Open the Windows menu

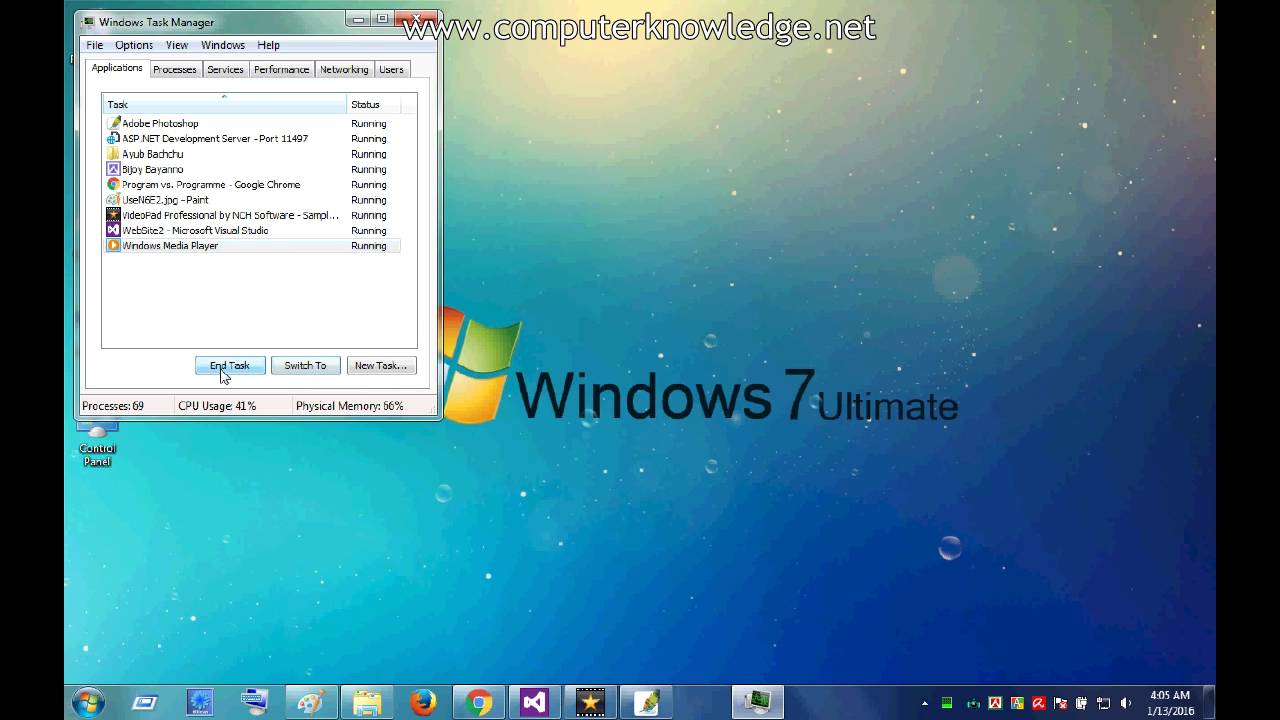[223, 45]
